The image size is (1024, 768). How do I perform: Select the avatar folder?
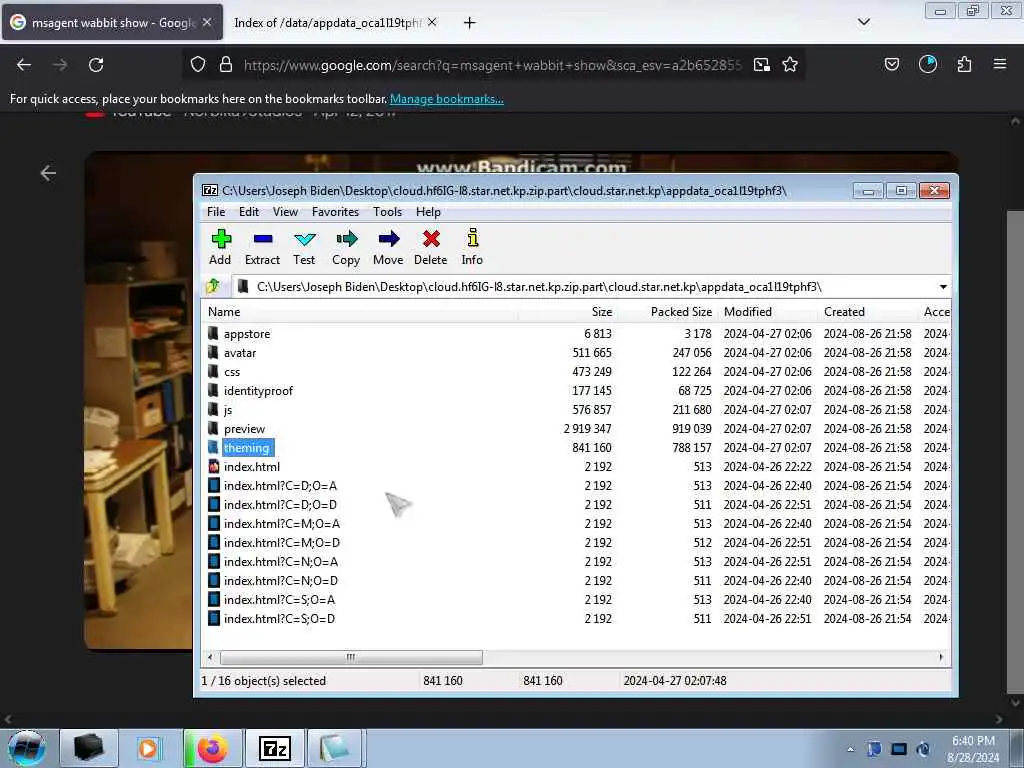(240, 353)
